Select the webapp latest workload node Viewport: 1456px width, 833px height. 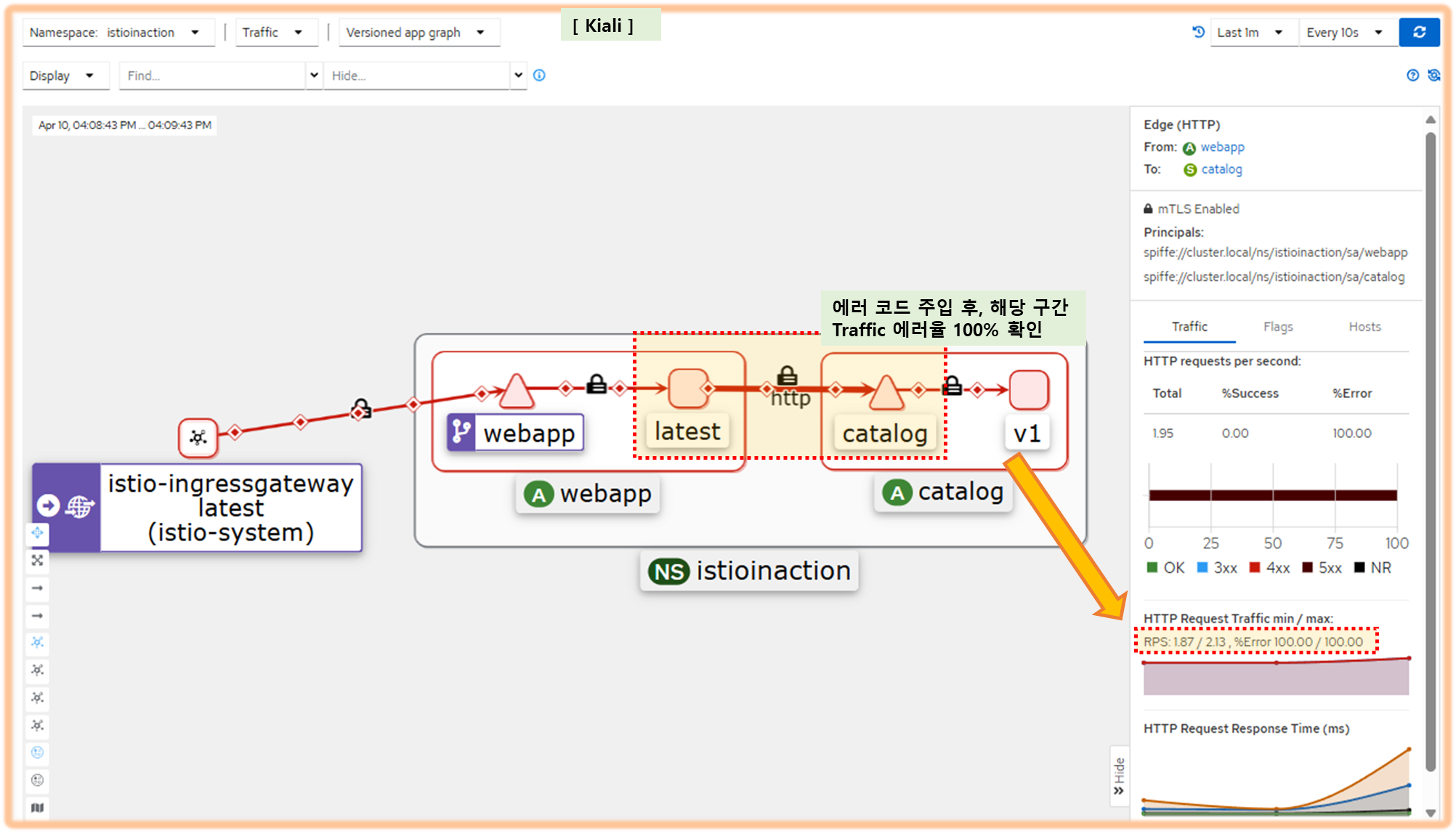click(x=687, y=389)
